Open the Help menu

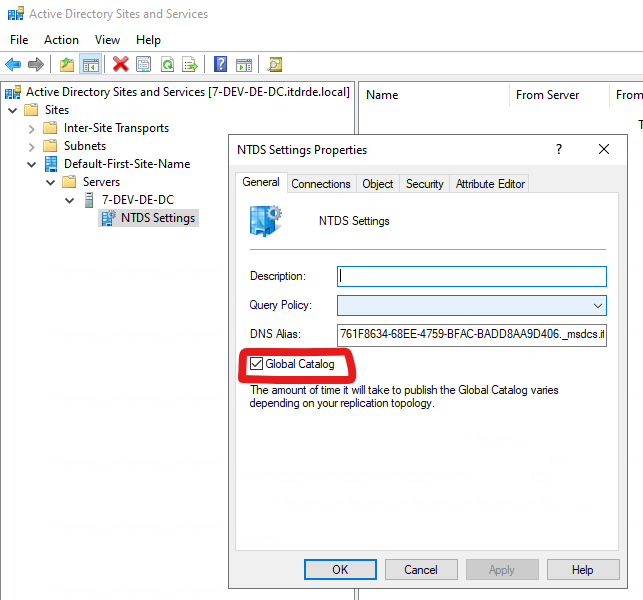click(148, 40)
